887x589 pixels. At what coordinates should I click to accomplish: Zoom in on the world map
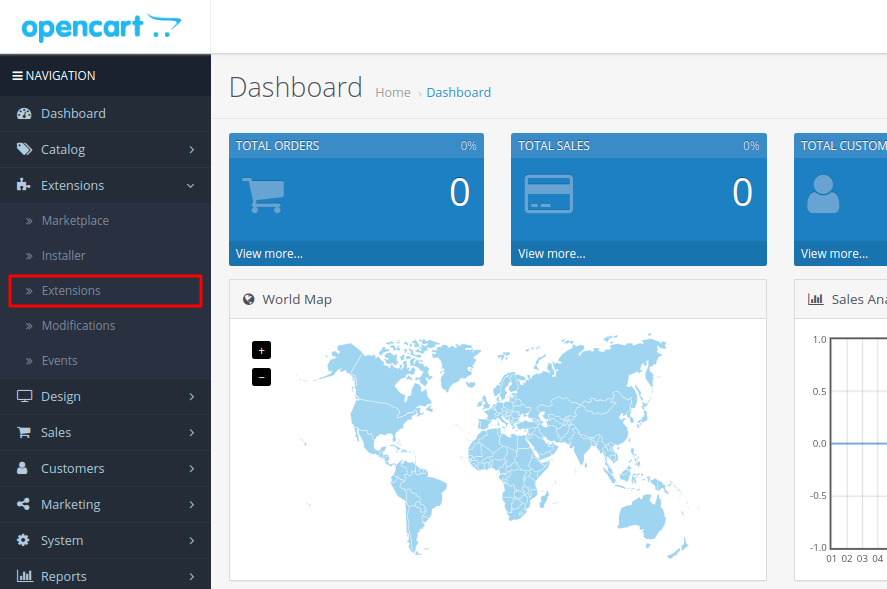pos(261,350)
